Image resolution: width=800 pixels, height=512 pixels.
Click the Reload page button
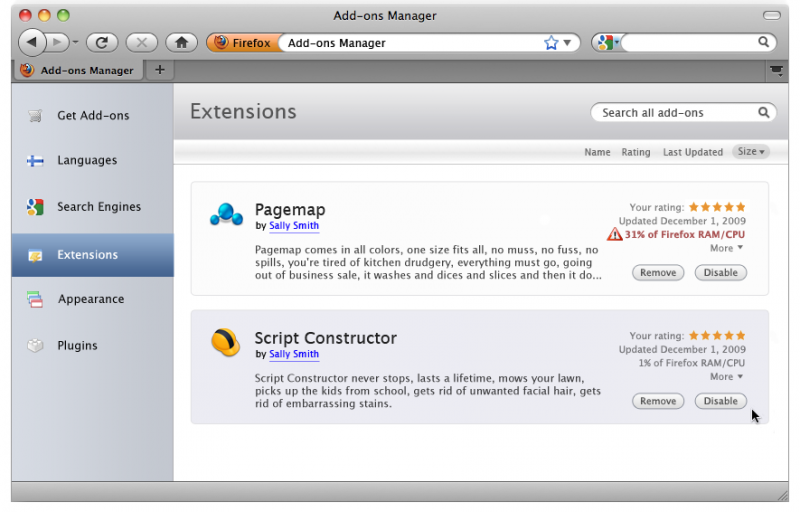[x=102, y=42]
